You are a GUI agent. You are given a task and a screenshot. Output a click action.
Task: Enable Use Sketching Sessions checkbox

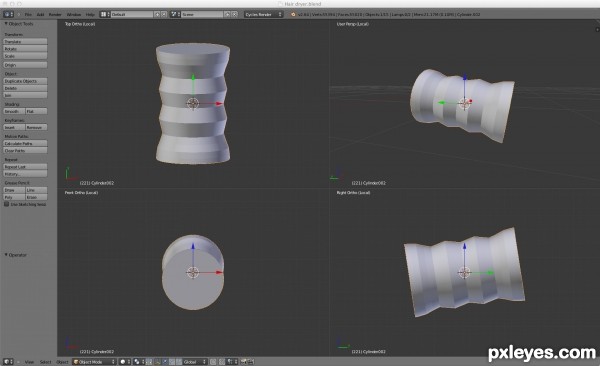[x=7, y=204]
